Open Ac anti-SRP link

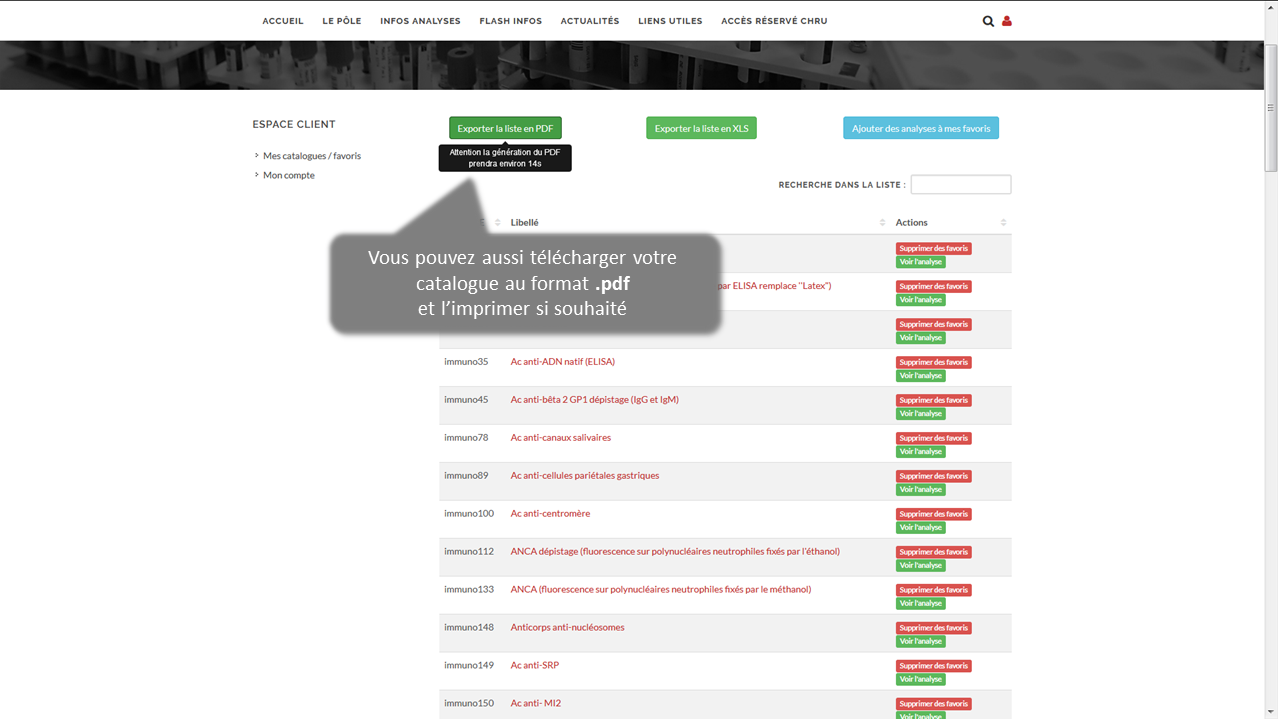coord(534,665)
